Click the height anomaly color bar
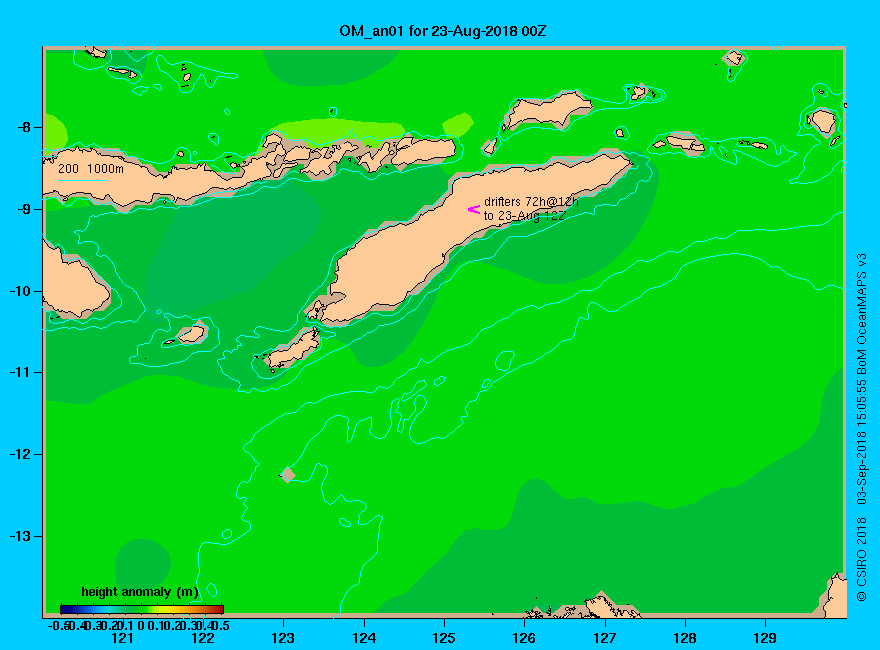 142,609
